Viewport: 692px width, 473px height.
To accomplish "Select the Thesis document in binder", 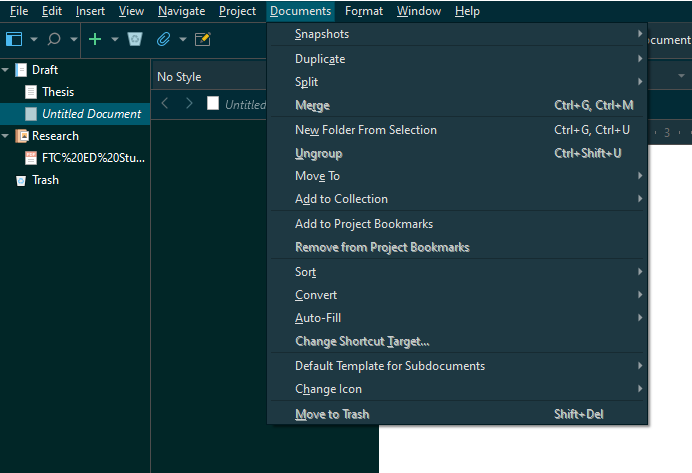I will click(x=58, y=92).
